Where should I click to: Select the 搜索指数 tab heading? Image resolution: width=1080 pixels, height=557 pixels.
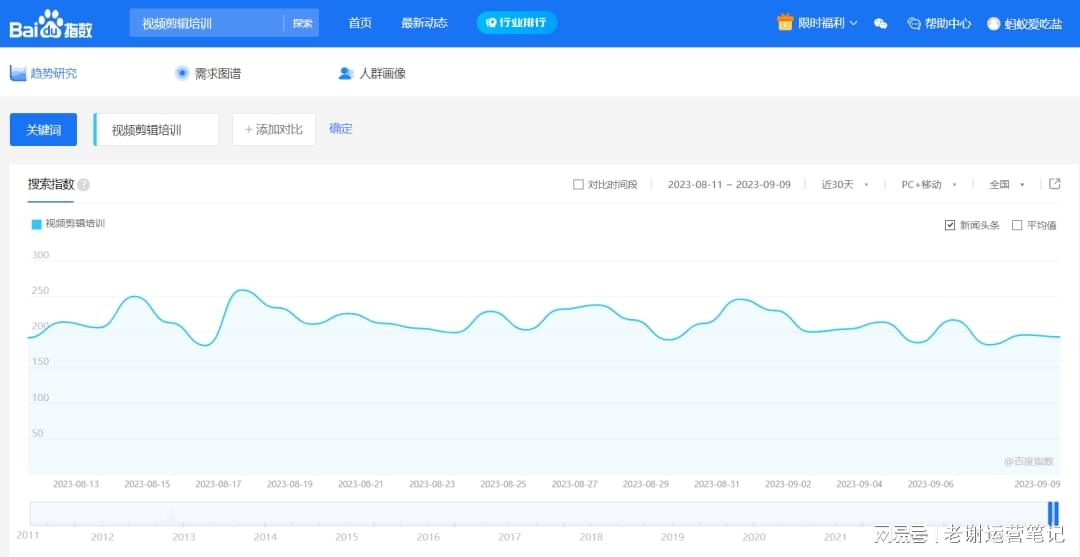[51, 185]
